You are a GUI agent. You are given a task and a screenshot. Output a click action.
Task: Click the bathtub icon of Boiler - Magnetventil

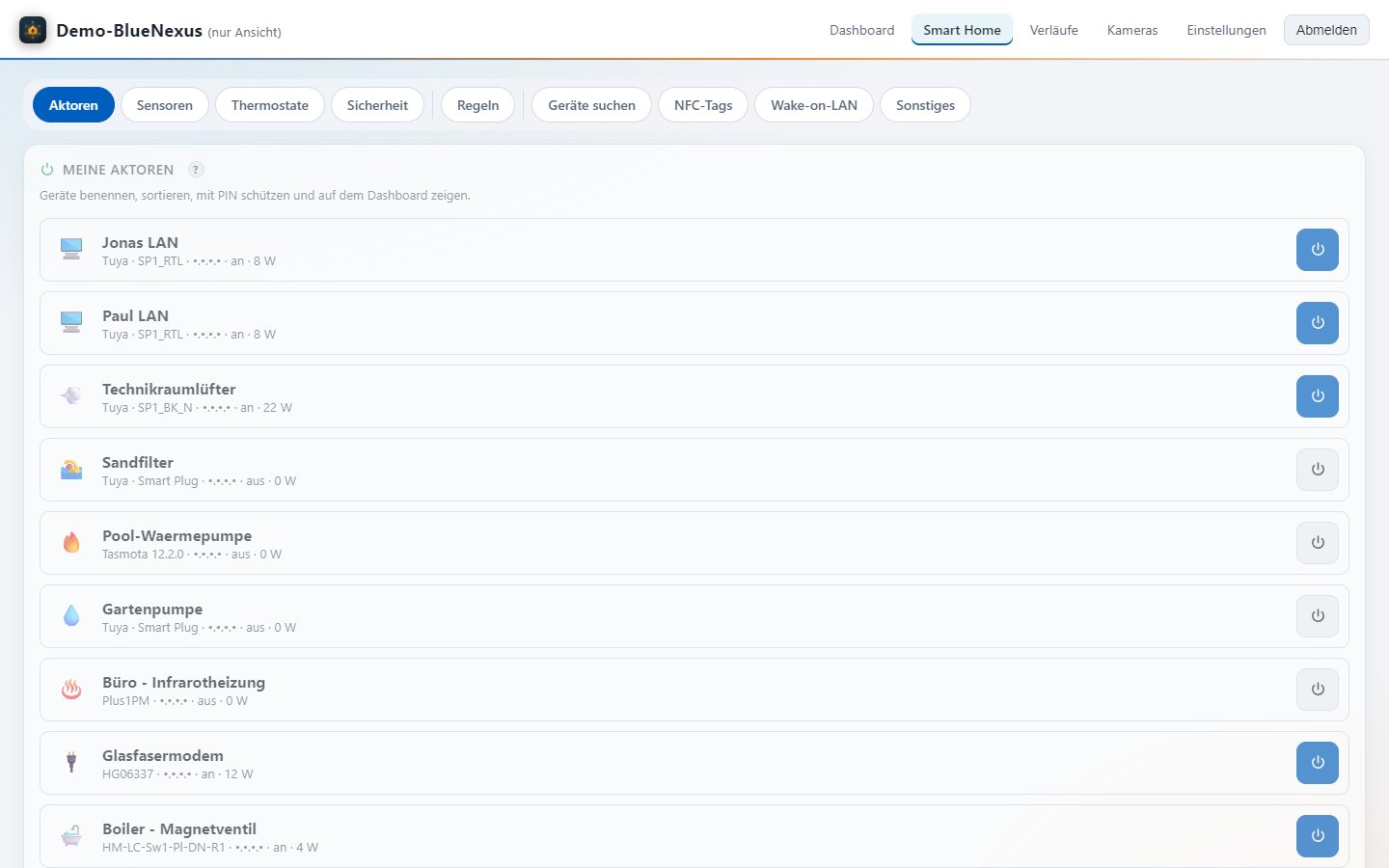[71, 836]
